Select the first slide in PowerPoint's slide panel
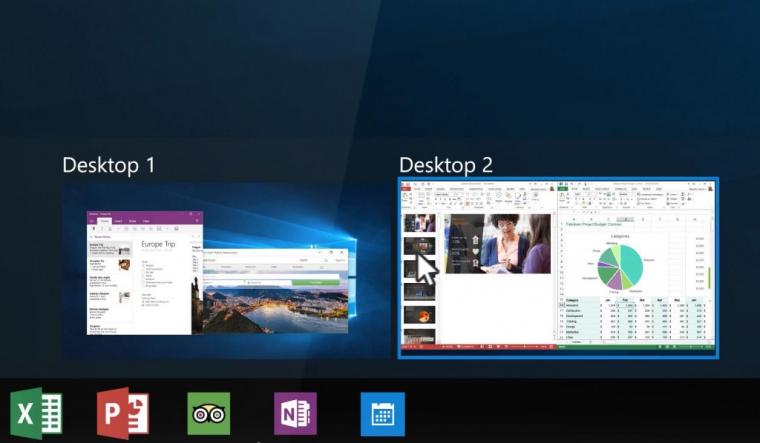This screenshot has height=443, width=760. (x=418, y=222)
